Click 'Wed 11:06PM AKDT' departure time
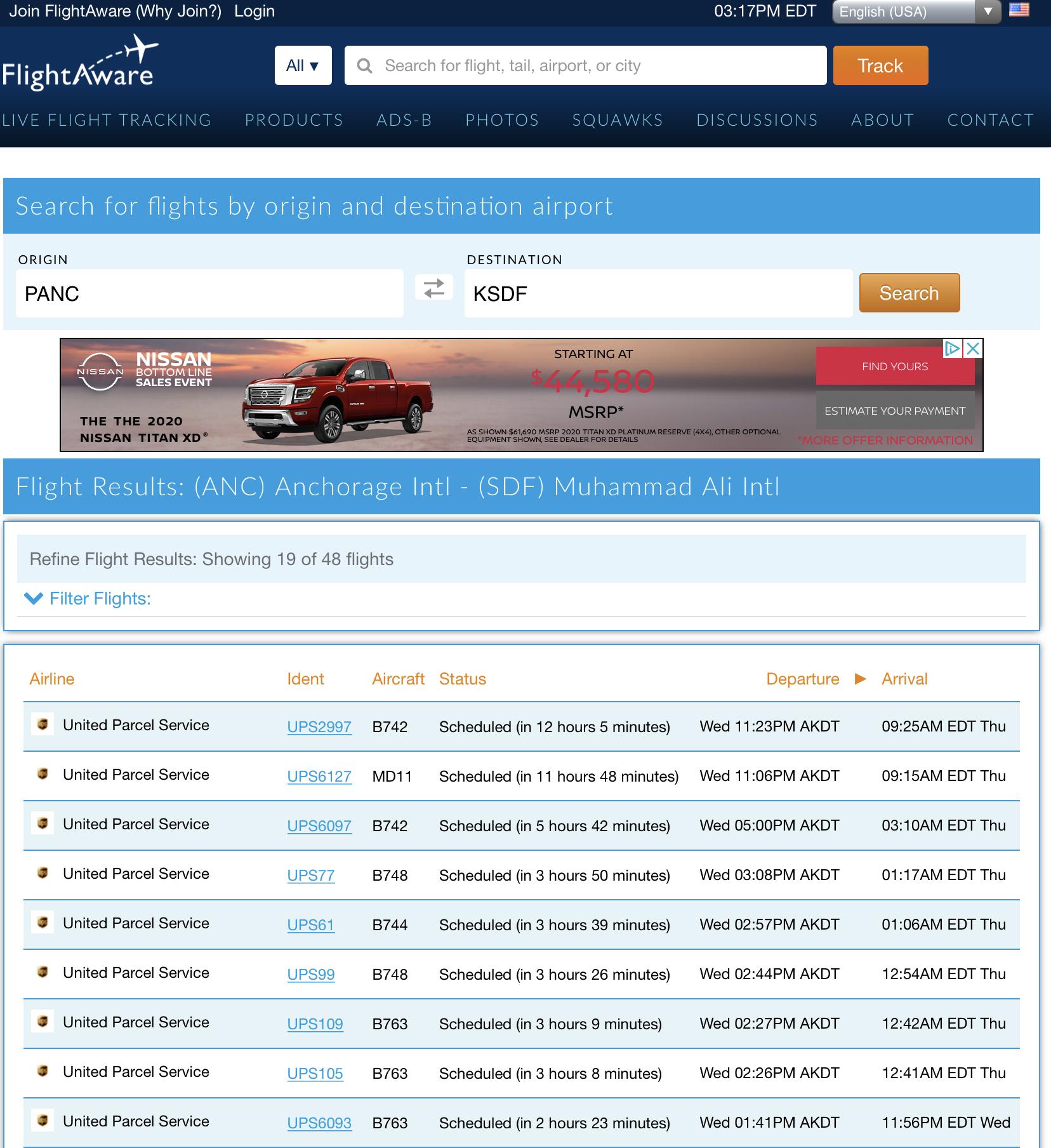1051x1148 pixels. tap(769, 776)
